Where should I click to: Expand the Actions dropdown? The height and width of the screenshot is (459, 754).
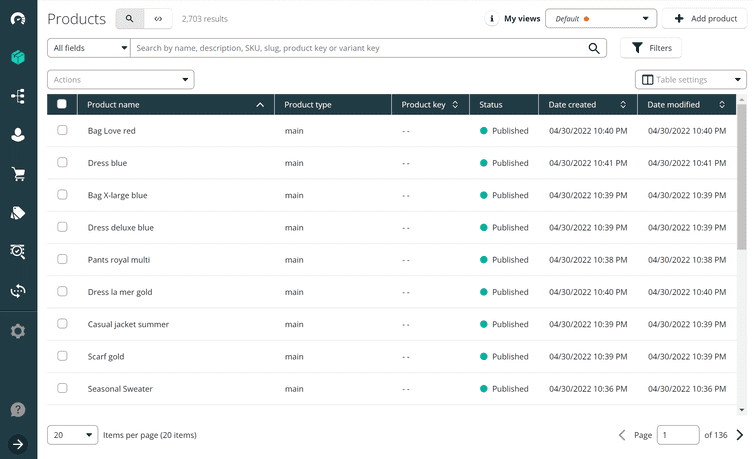(x=120, y=80)
